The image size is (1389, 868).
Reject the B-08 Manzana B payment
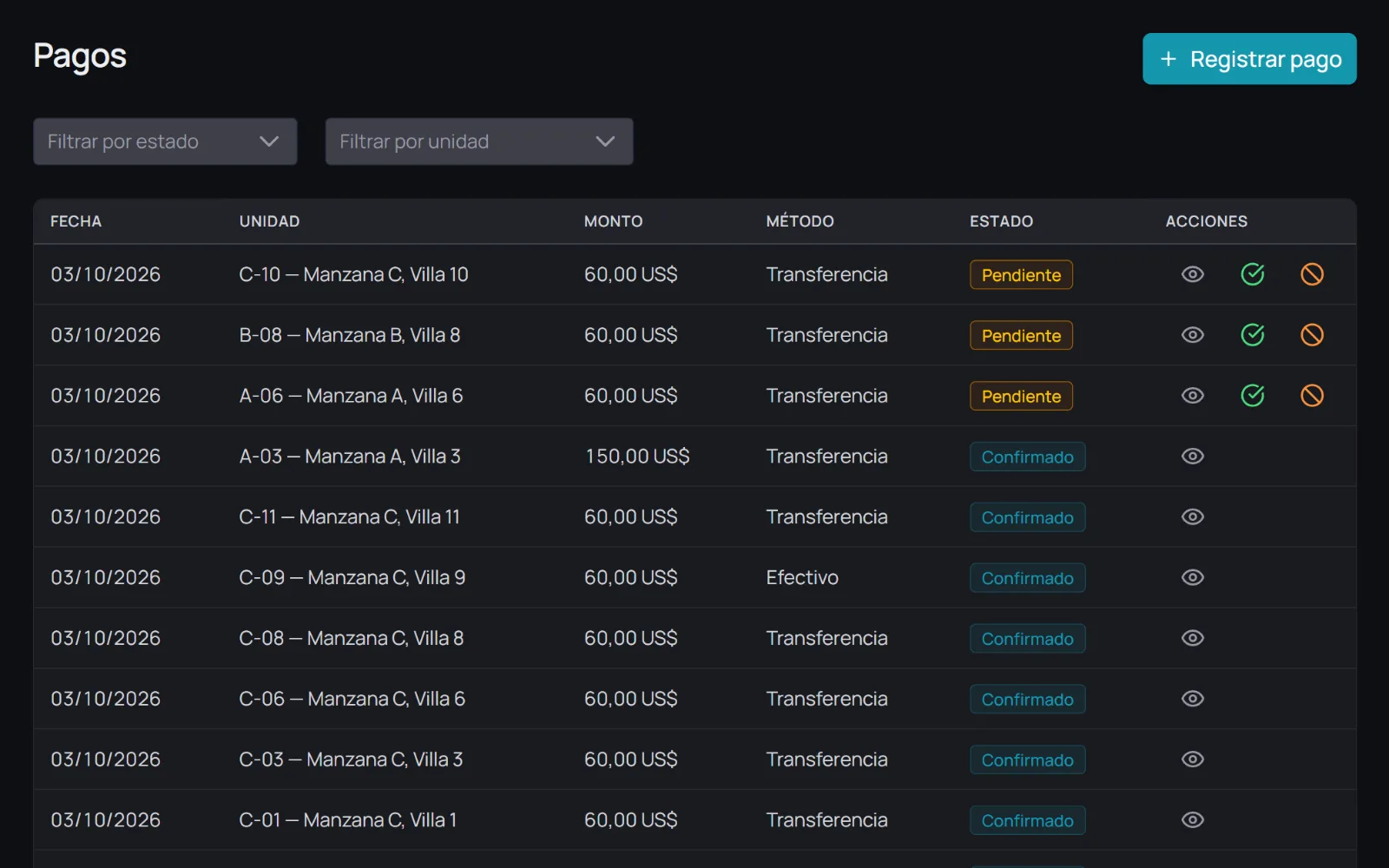click(x=1312, y=335)
